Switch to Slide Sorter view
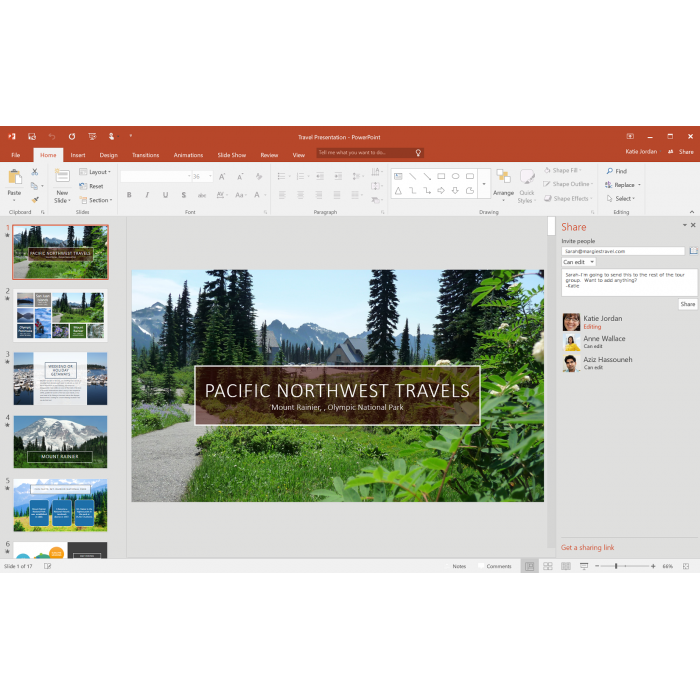 click(x=548, y=566)
